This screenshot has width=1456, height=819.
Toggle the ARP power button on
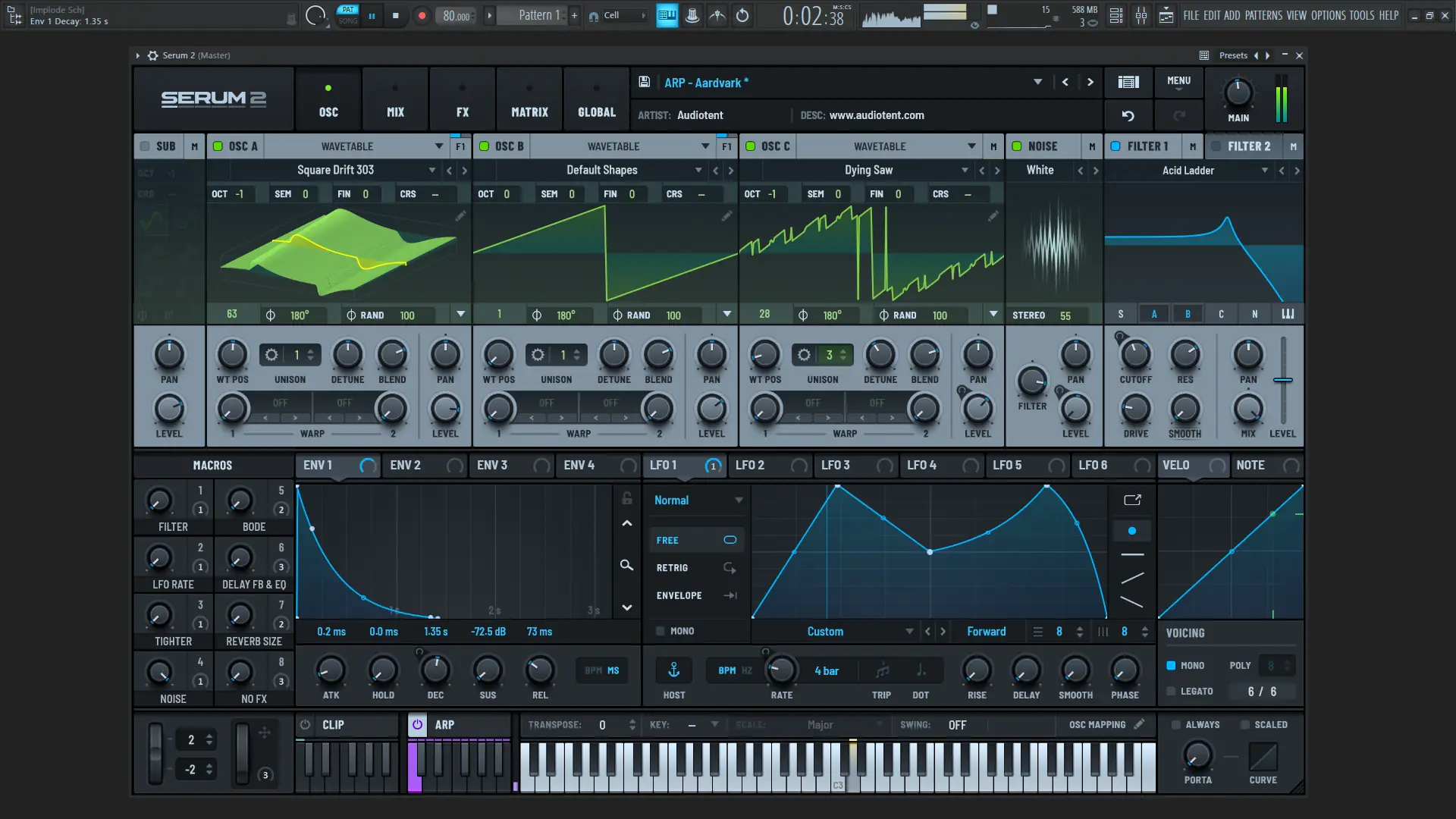[x=417, y=724]
